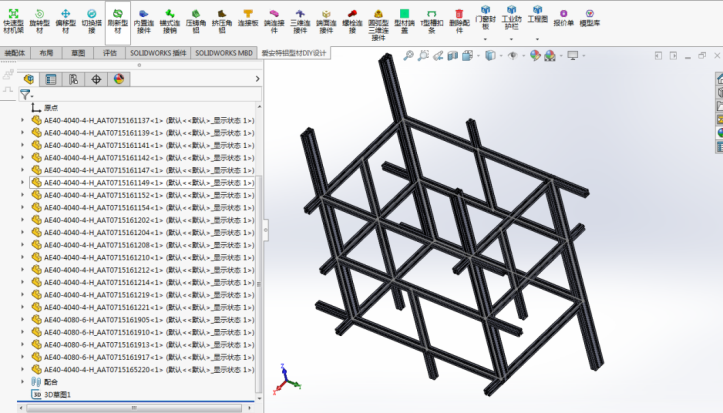Screen dimensions: 723x413
Task: Add a 锚式连接销 anchor connector pin
Action: pyautogui.click(x=170, y=21)
